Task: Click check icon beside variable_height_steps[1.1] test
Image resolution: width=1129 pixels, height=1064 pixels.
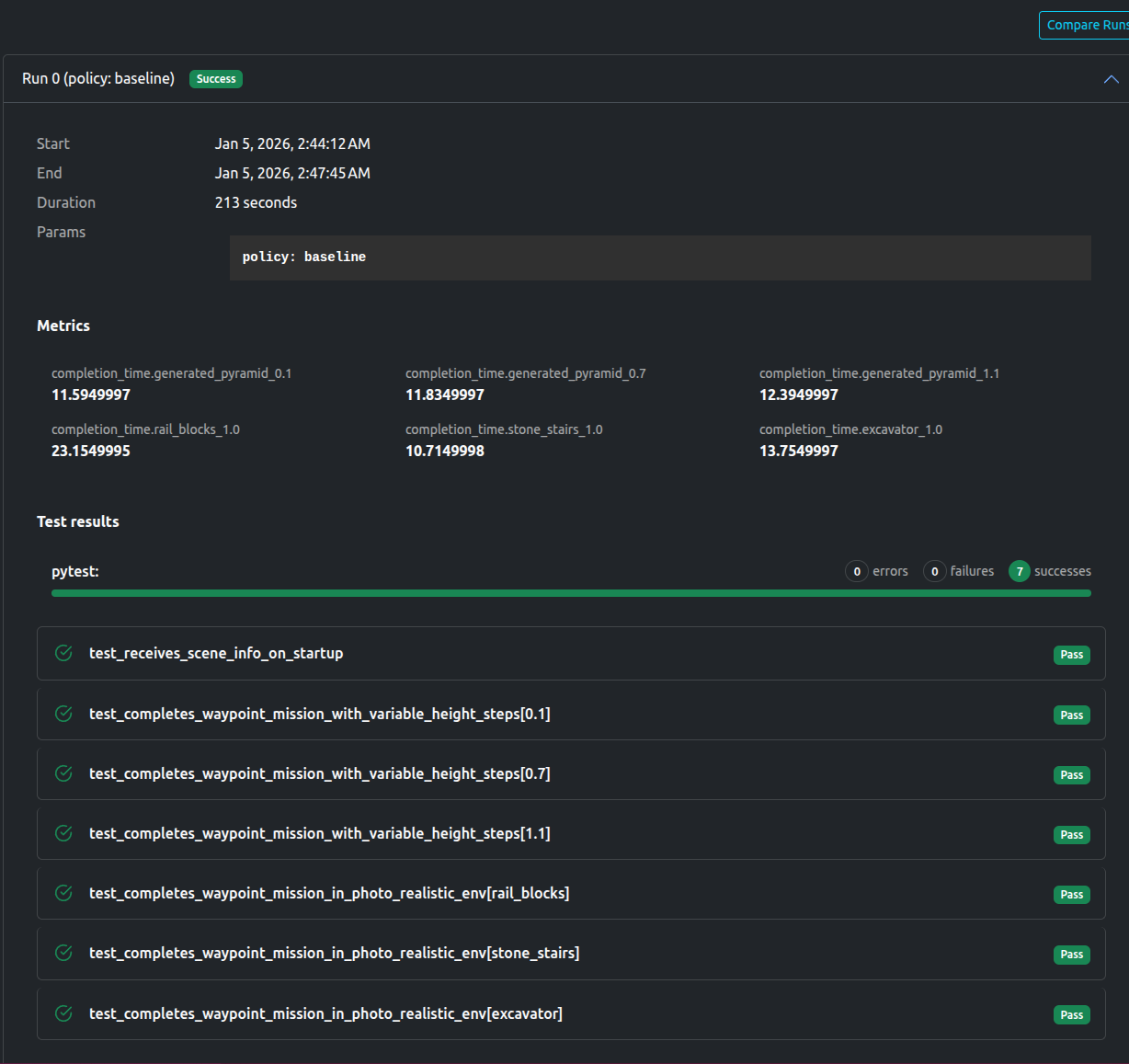Action: tap(63, 833)
